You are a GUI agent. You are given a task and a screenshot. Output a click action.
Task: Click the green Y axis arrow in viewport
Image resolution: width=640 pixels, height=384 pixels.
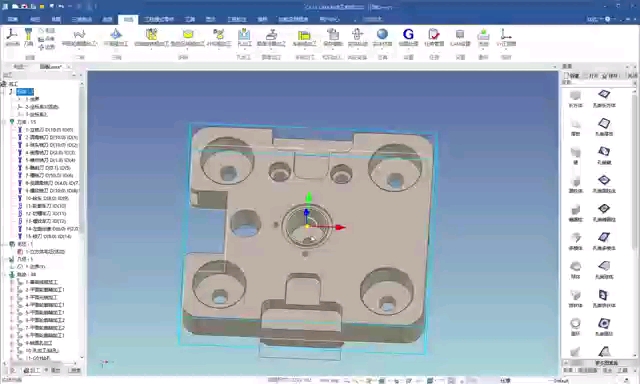(309, 198)
